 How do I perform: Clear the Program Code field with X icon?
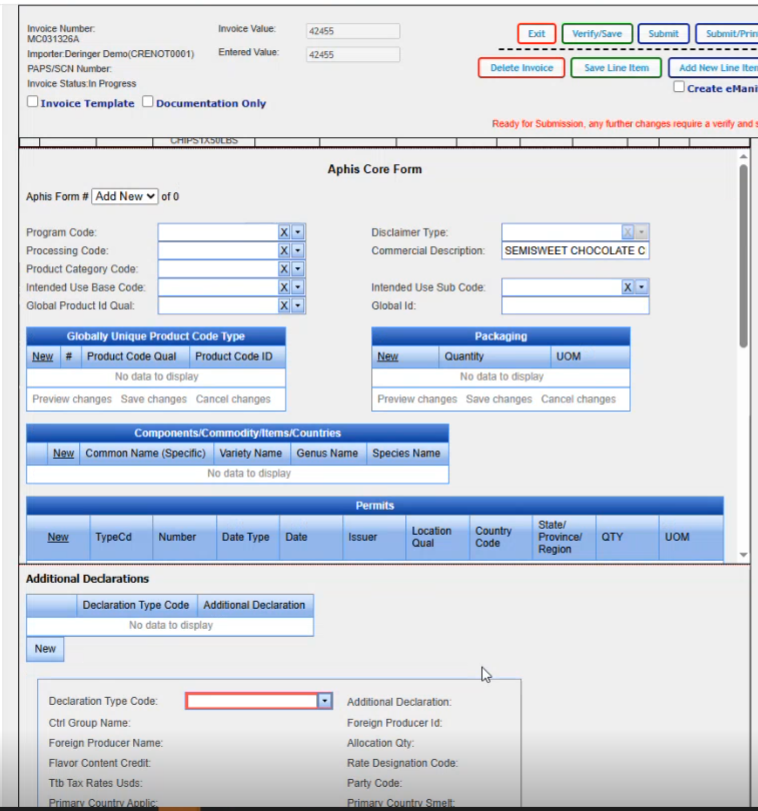pyautogui.click(x=284, y=232)
